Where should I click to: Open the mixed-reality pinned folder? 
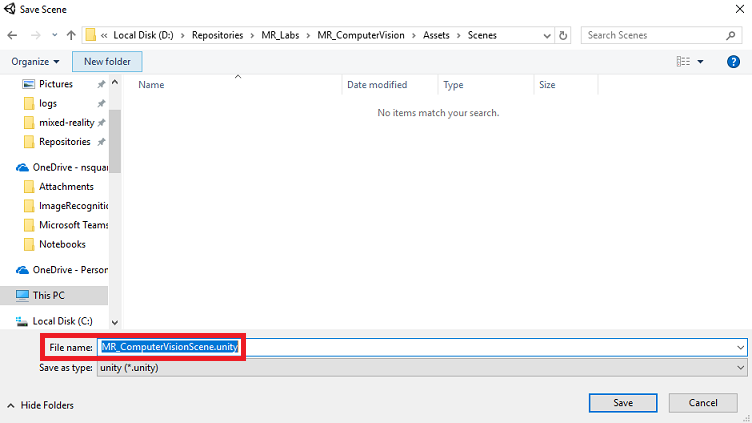(67, 122)
